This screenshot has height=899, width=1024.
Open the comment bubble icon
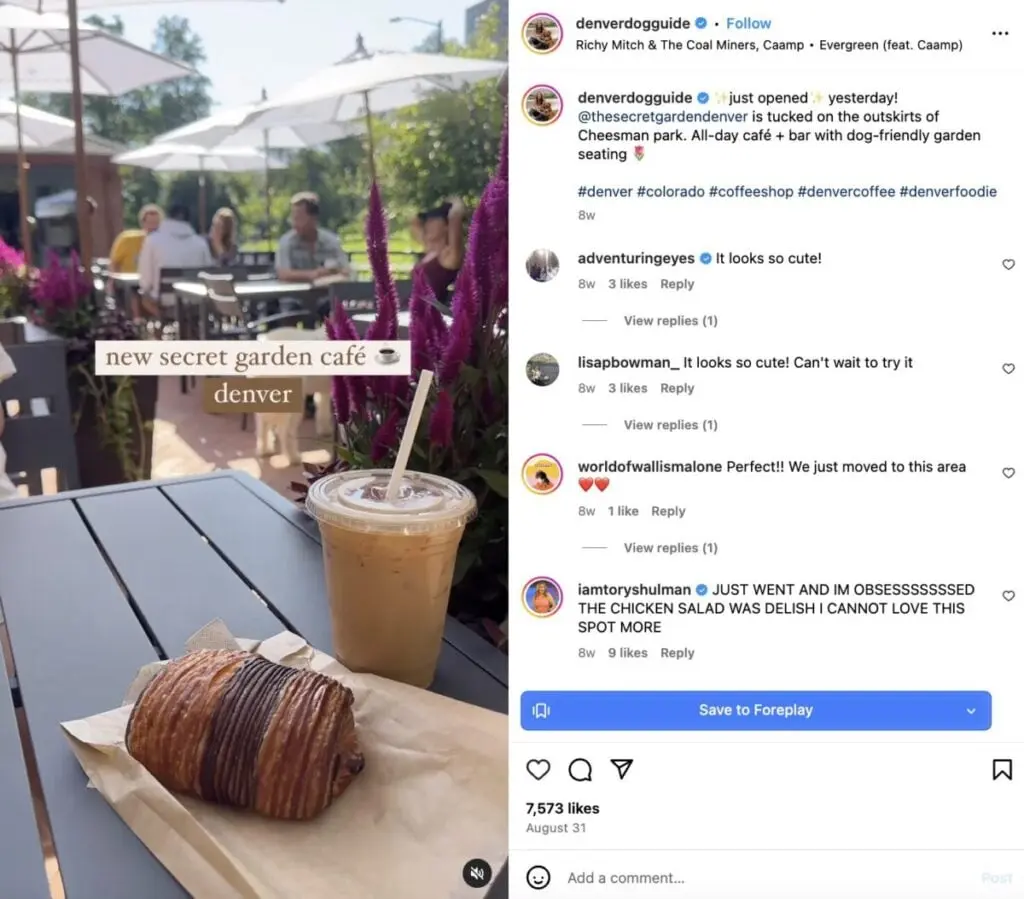pos(580,770)
